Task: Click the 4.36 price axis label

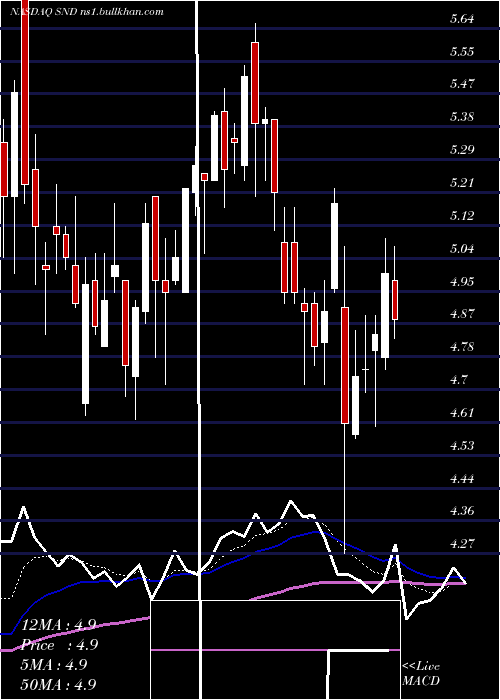Action: [462, 511]
